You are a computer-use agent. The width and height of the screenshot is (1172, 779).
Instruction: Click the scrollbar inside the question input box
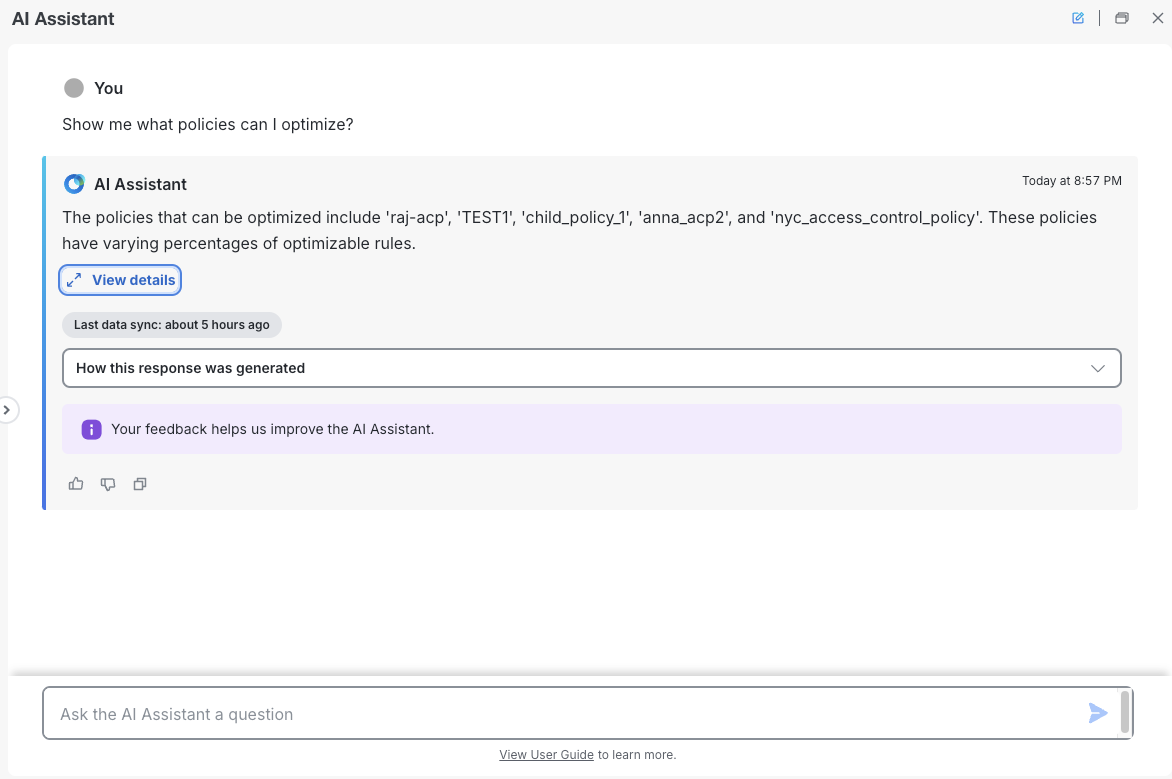pos(1125,712)
